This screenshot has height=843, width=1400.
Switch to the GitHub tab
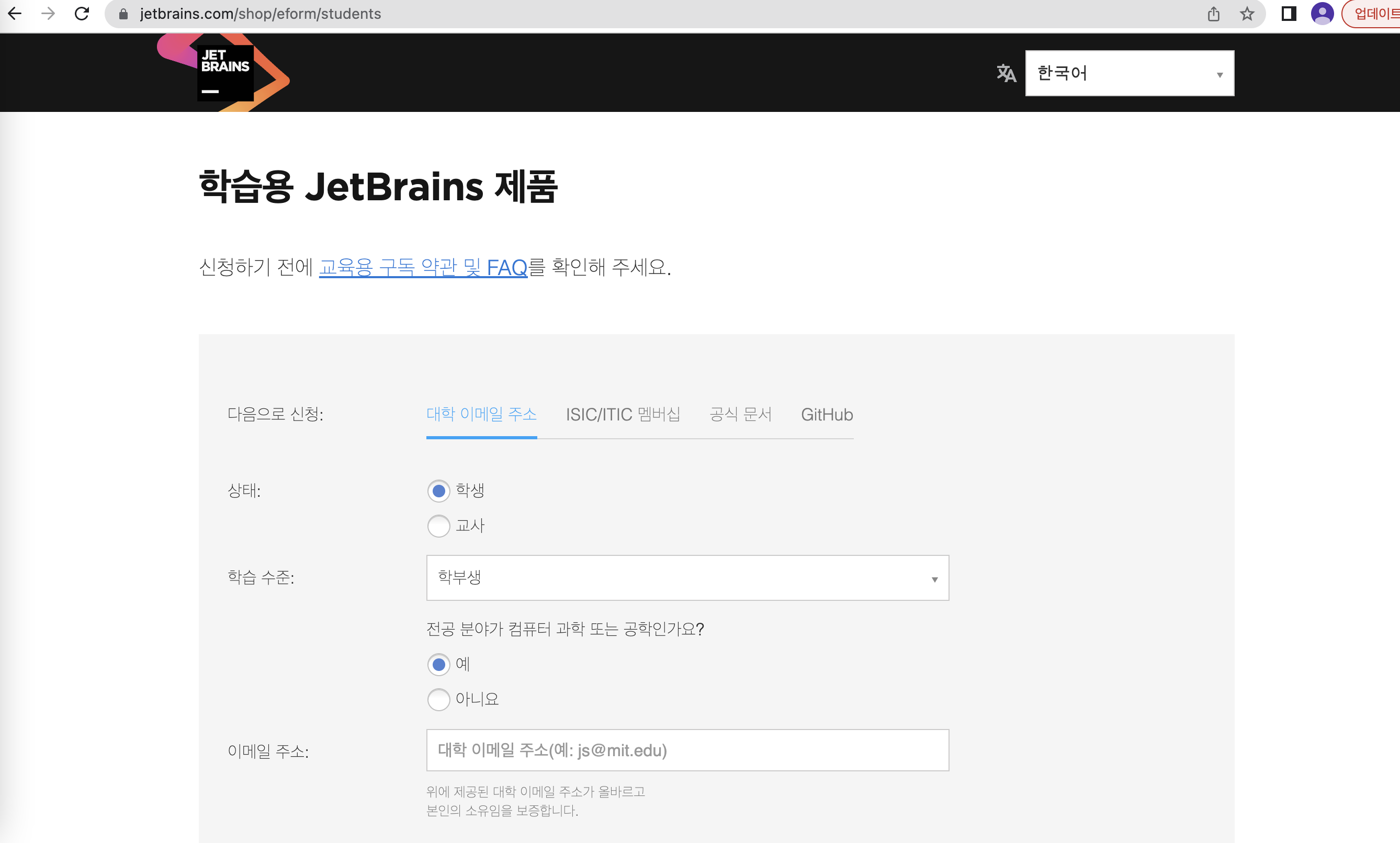click(827, 415)
